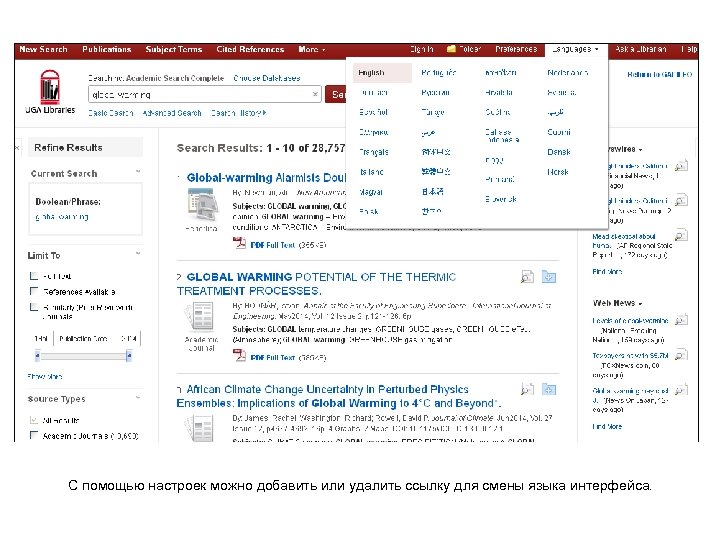Preview the African Climate Change article
The width and height of the screenshot is (720, 540).
[527, 389]
